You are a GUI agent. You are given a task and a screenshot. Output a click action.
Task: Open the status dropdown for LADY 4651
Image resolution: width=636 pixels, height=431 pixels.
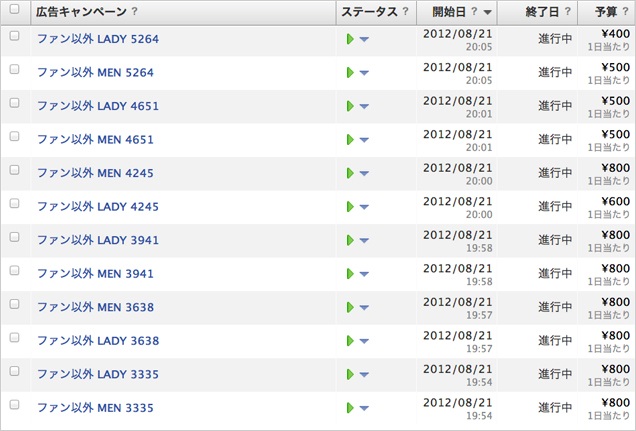[x=364, y=107]
